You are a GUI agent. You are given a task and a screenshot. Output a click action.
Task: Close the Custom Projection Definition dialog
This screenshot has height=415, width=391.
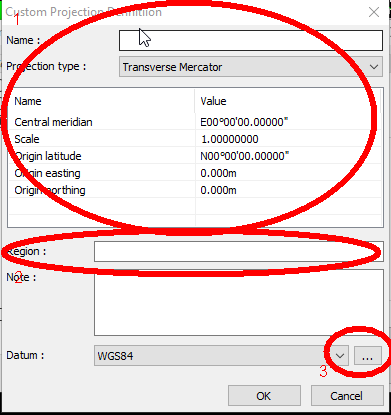coord(374,12)
